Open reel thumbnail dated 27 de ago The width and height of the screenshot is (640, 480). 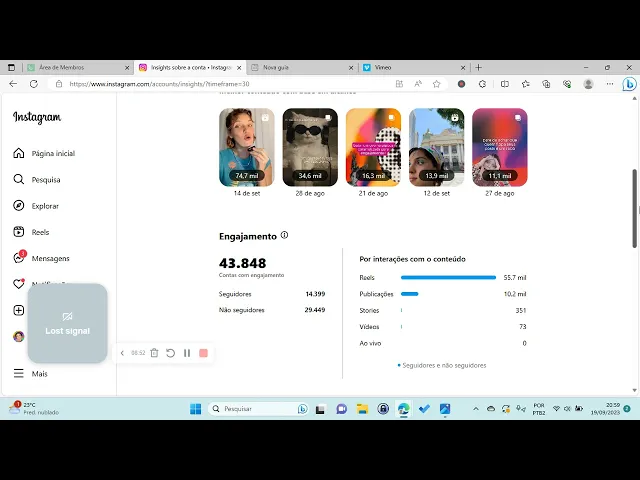pyautogui.click(x=500, y=147)
